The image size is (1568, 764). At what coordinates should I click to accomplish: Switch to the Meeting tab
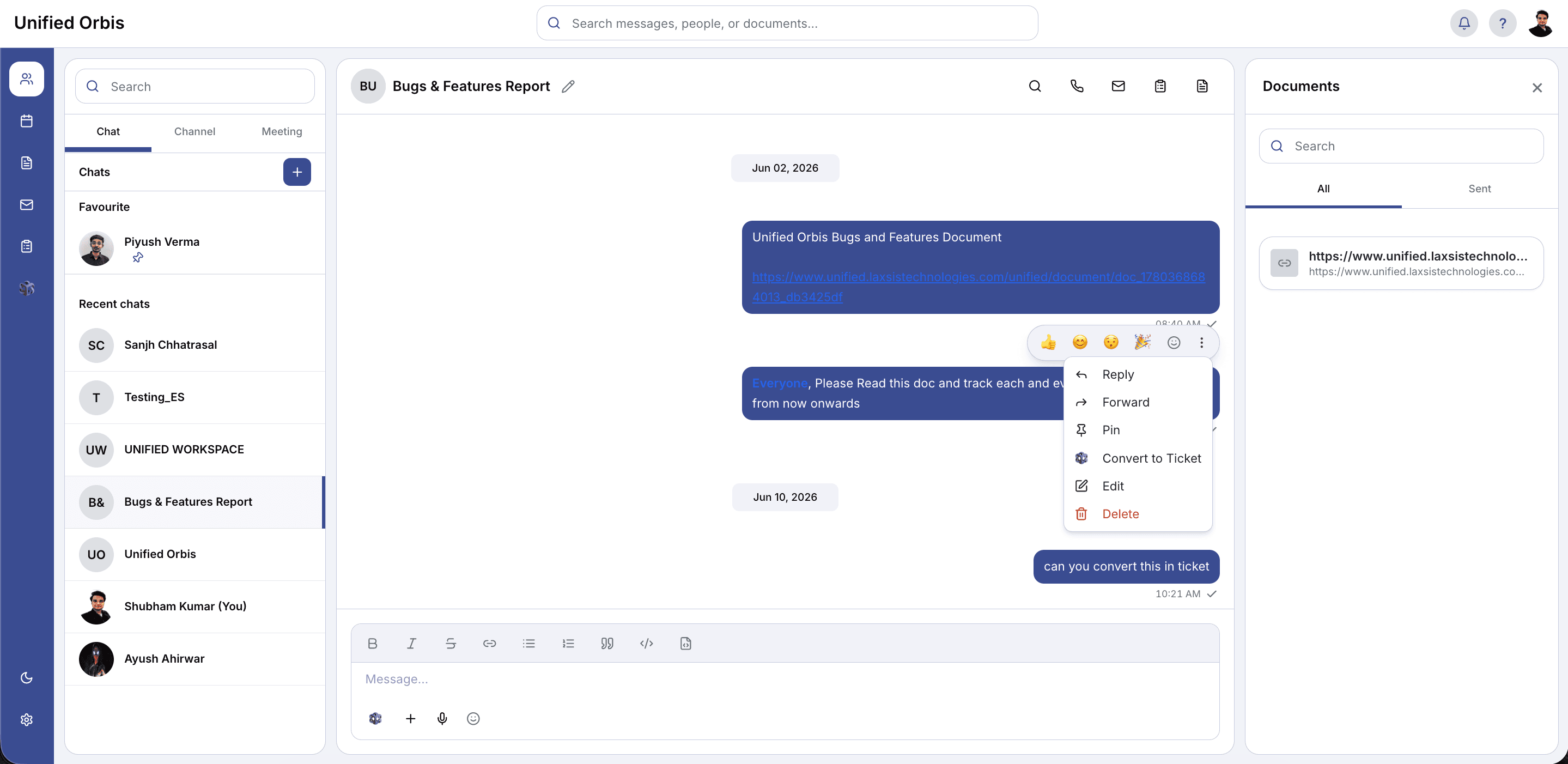(282, 131)
